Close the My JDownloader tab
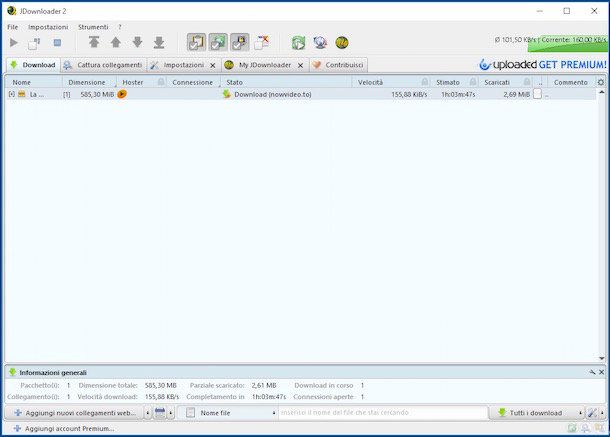The image size is (610, 437). pyautogui.click(x=300, y=65)
